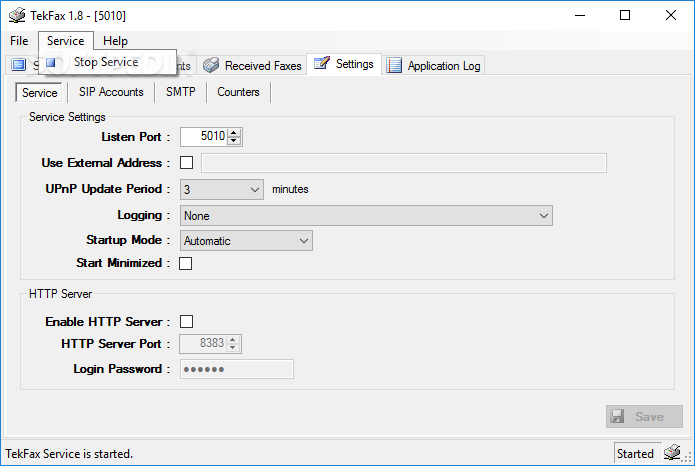Viewport: 695px width, 466px height.
Task: Open the Service menu
Action: coord(66,41)
